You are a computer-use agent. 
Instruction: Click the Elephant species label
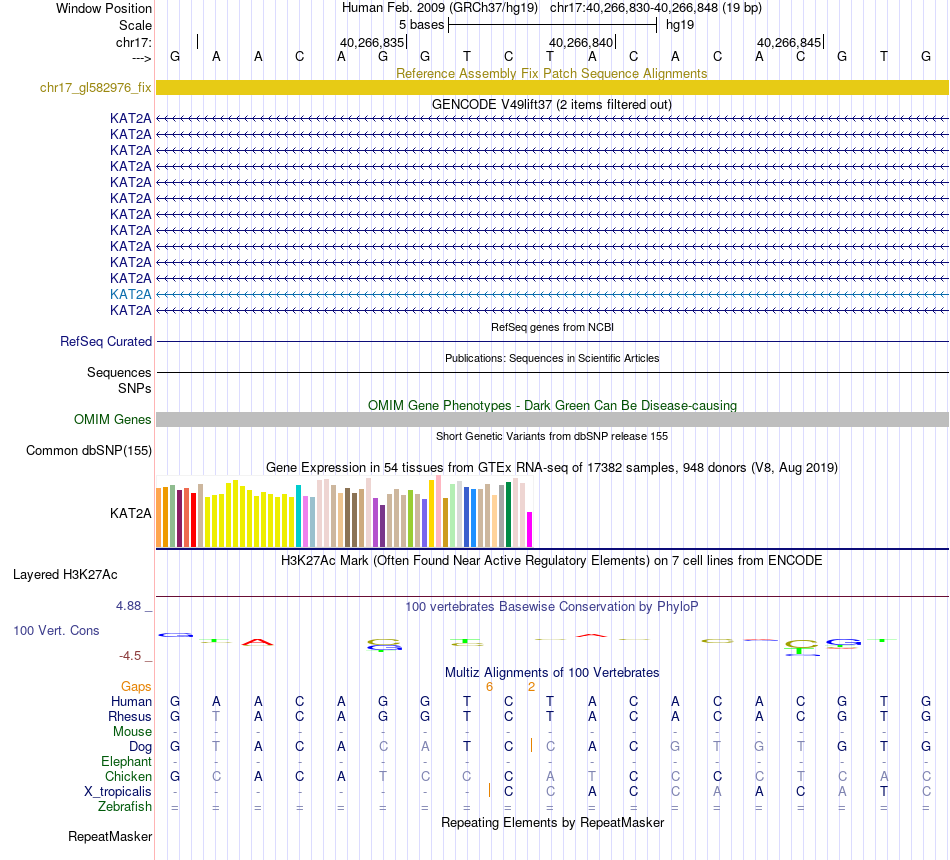pos(126,762)
